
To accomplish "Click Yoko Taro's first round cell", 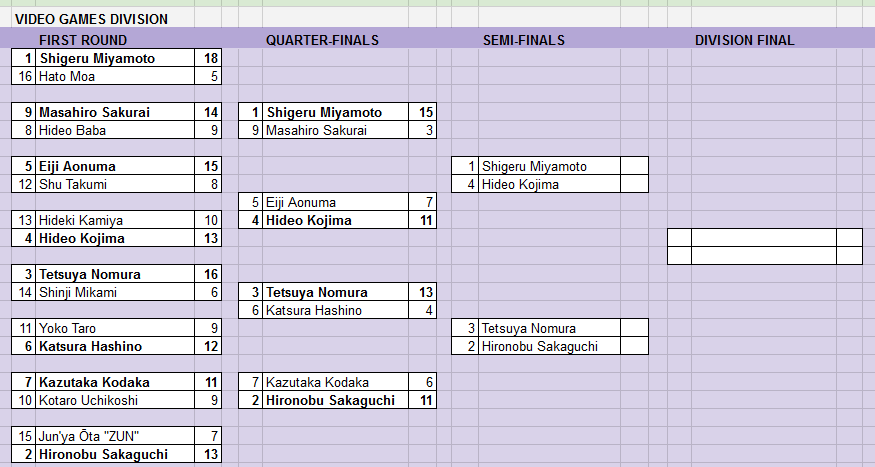I will click(115, 328).
